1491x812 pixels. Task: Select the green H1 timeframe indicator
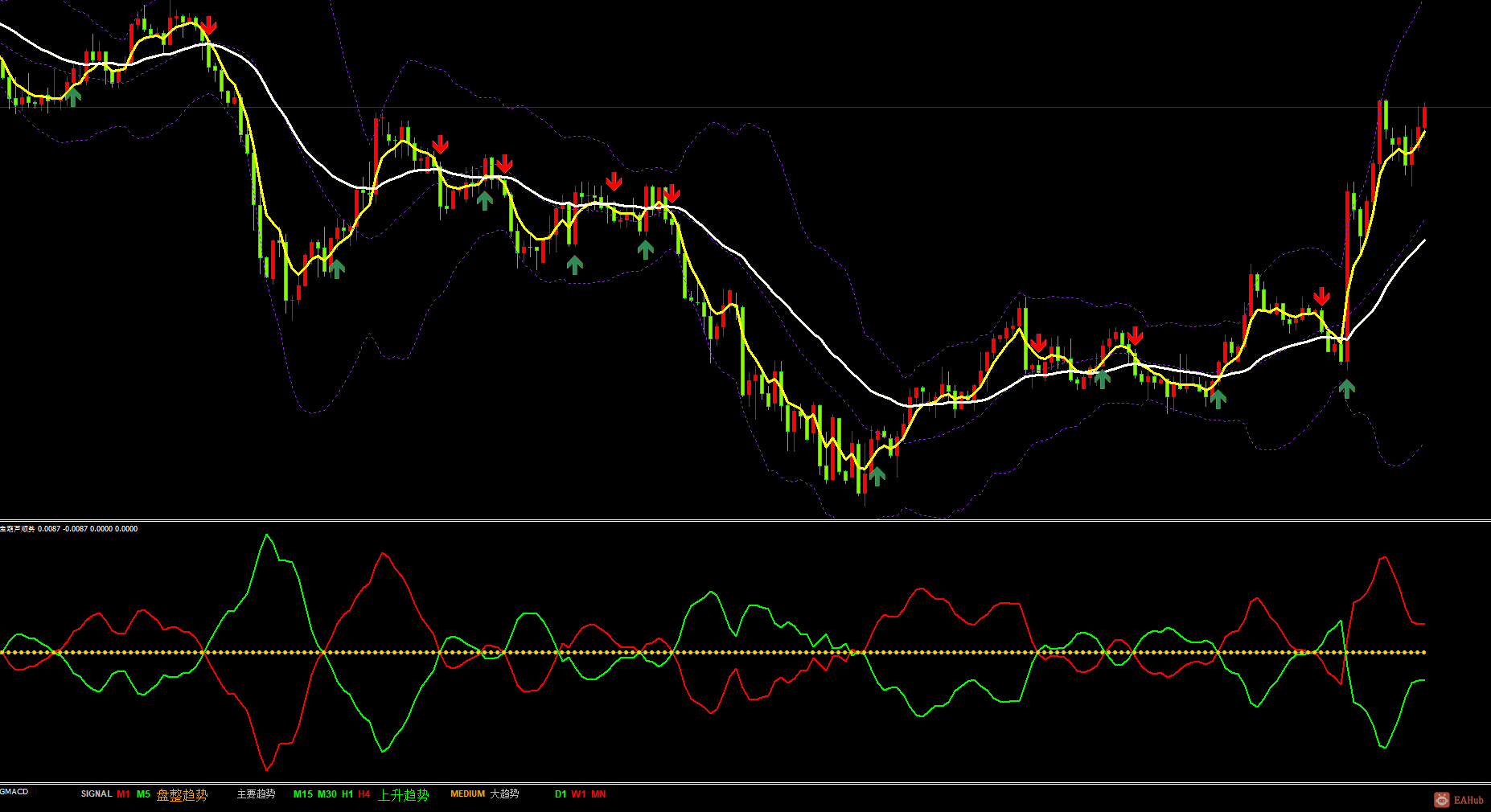[x=347, y=794]
